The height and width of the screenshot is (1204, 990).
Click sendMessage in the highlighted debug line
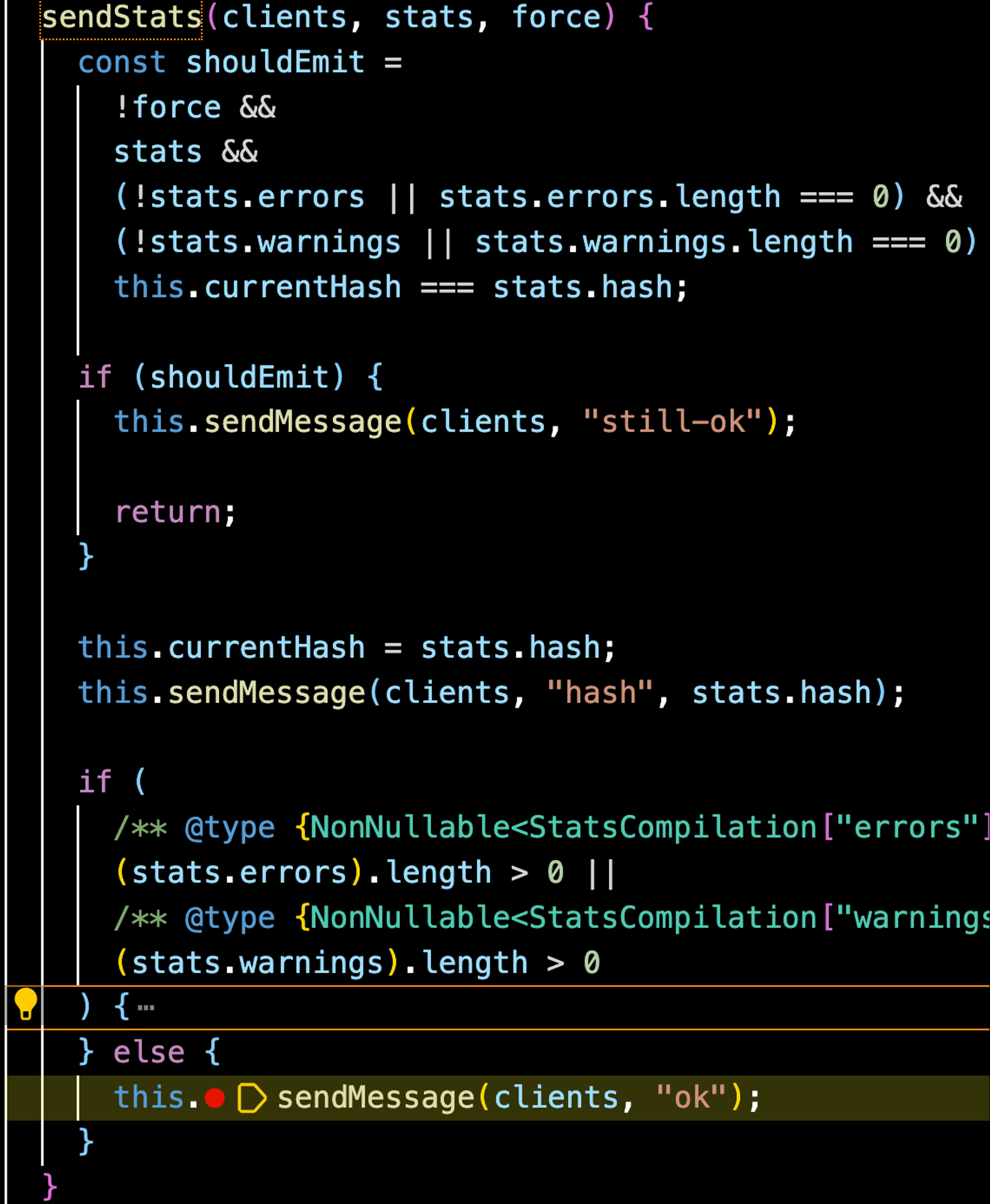[x=375, y=1098]
